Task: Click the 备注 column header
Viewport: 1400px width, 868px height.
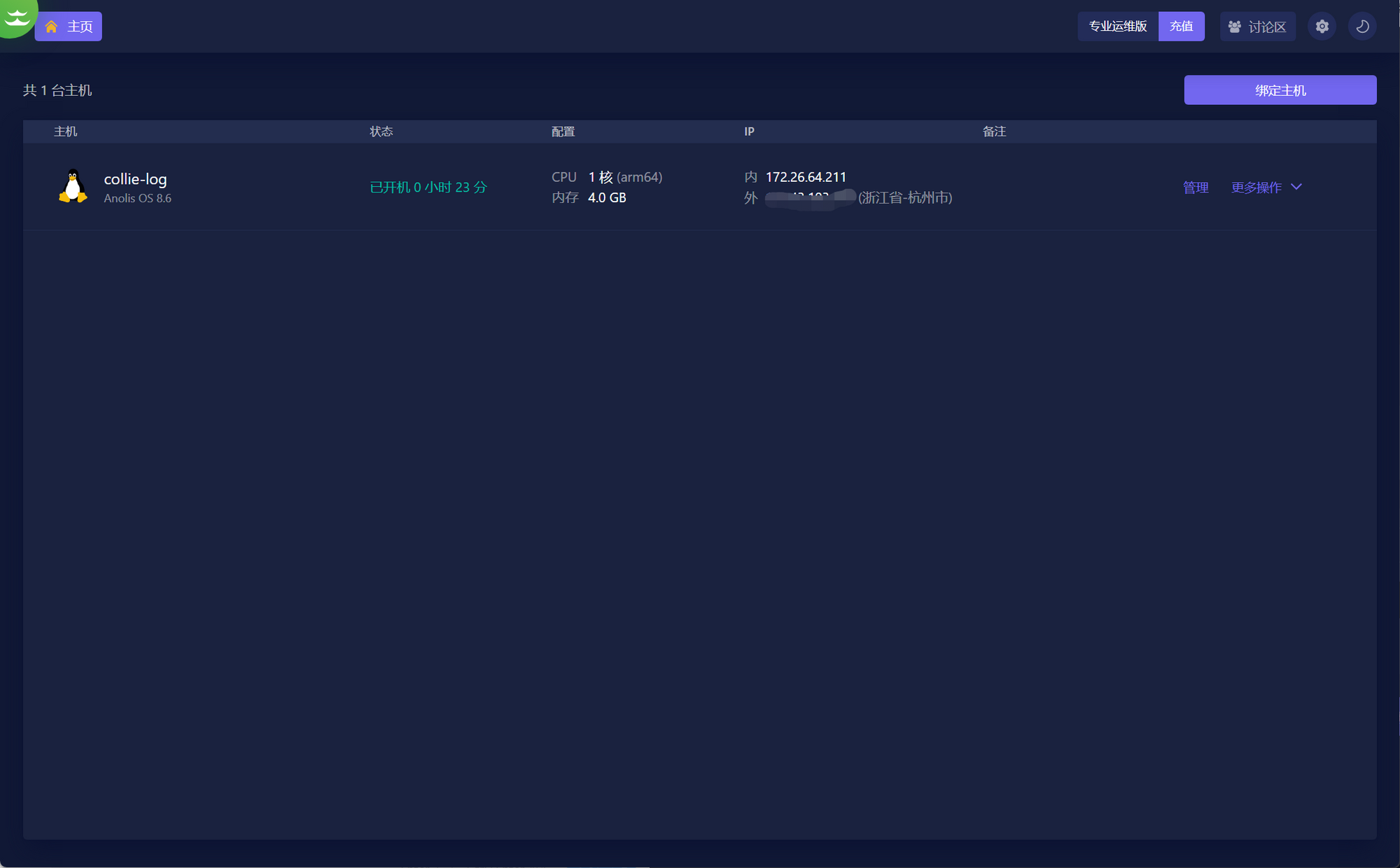Action: [x=994, y=132]
